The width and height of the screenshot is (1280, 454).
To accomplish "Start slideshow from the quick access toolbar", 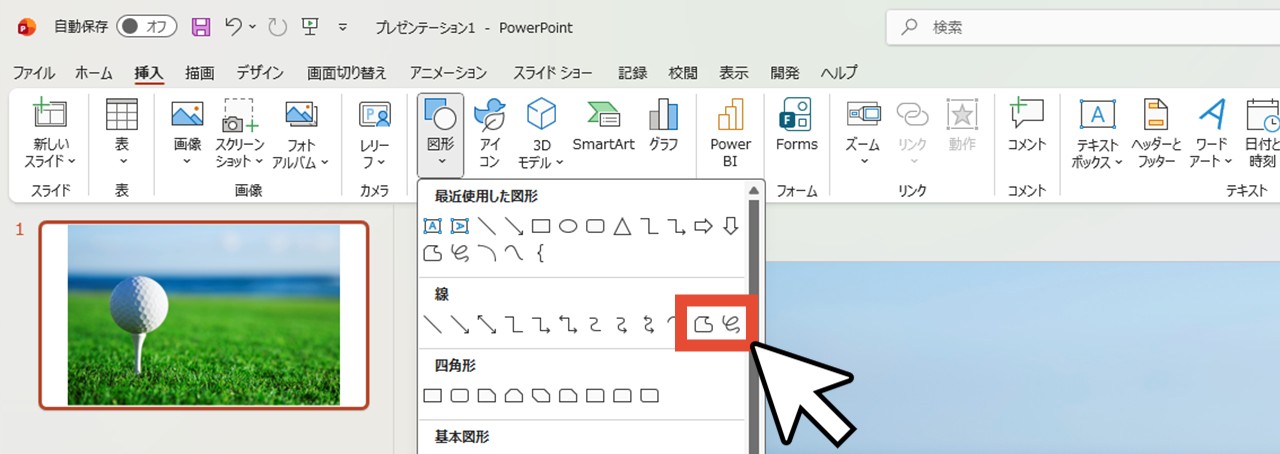I will [x=310, y=27].
